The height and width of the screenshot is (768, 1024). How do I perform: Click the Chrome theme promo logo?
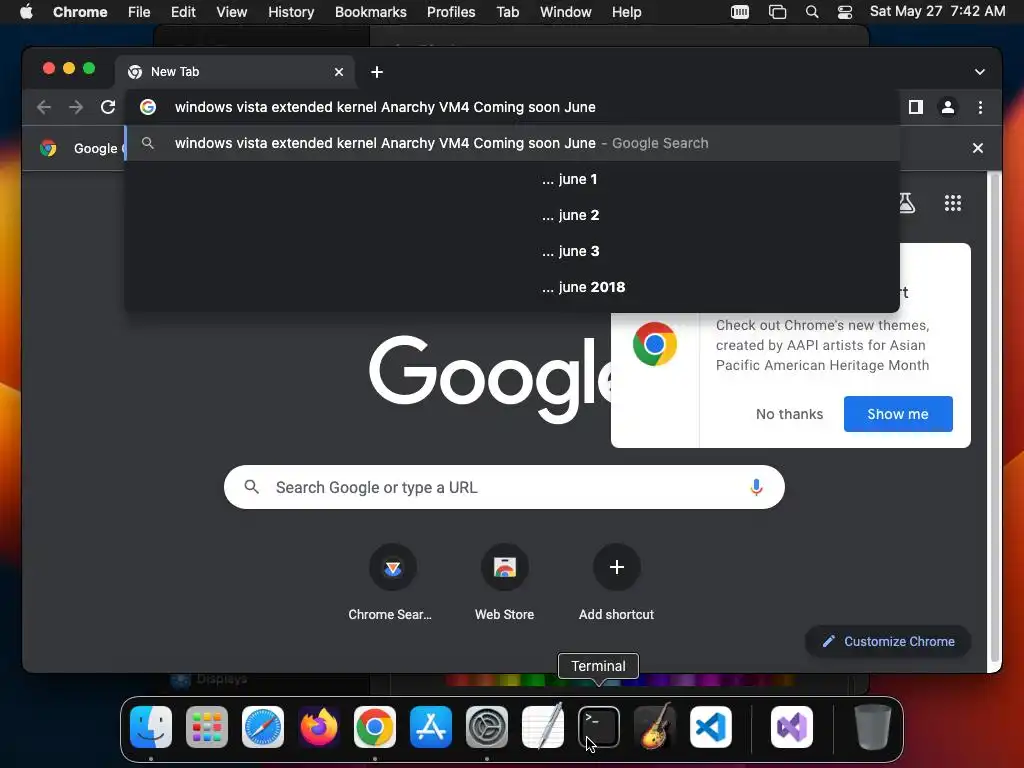pyautogui.click(x=654, y=344)
